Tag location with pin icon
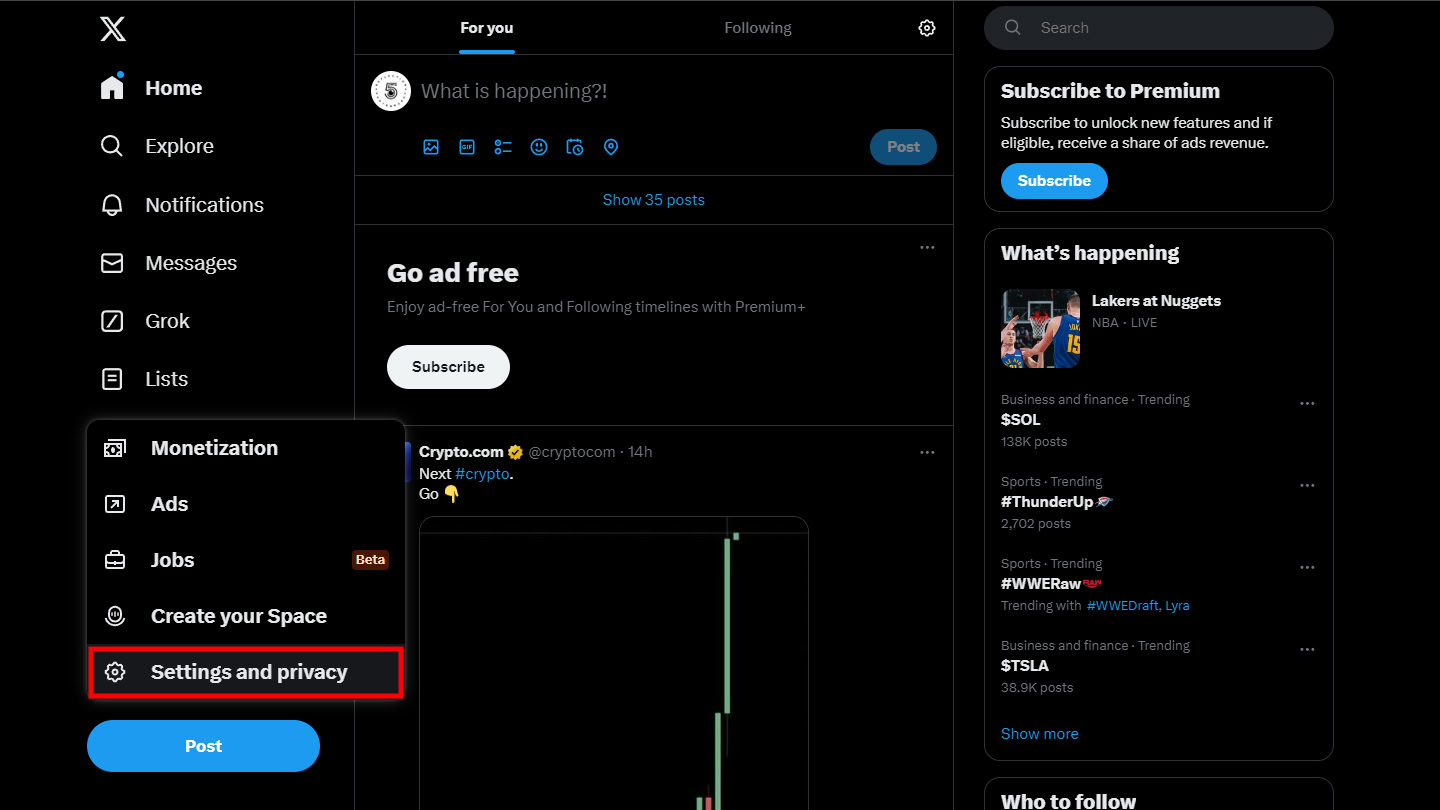 pos(611,147)
